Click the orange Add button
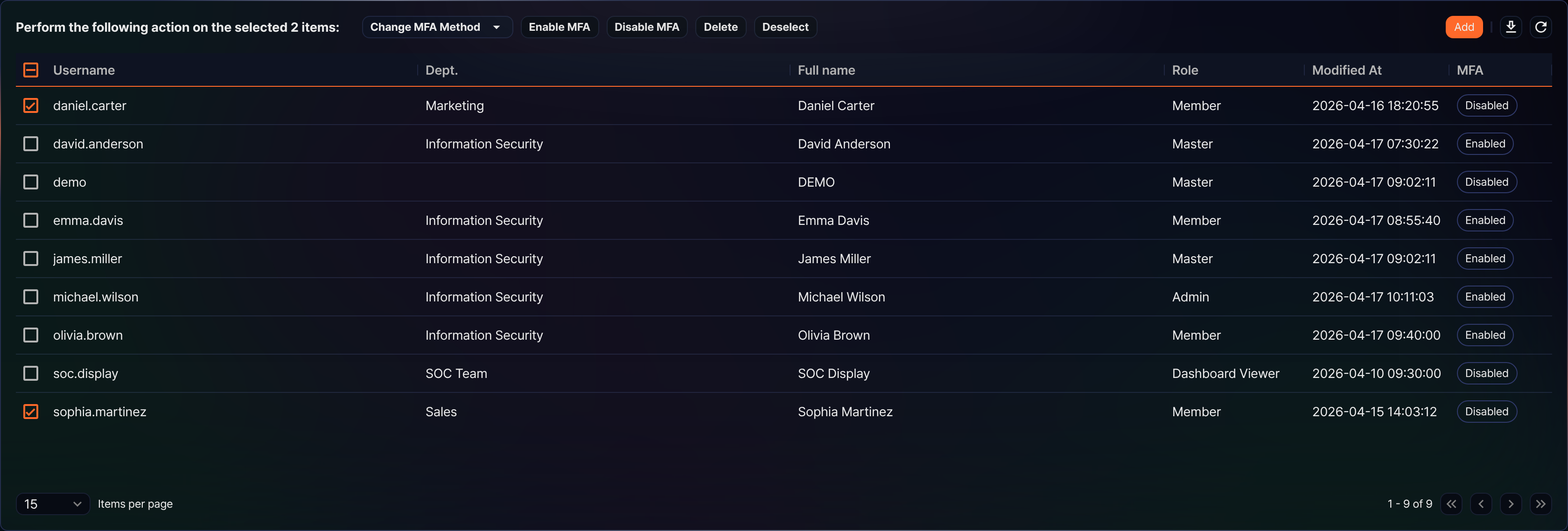This screenshot has width=1568, height=531. pyautogui.click(x=1464, y=27)
